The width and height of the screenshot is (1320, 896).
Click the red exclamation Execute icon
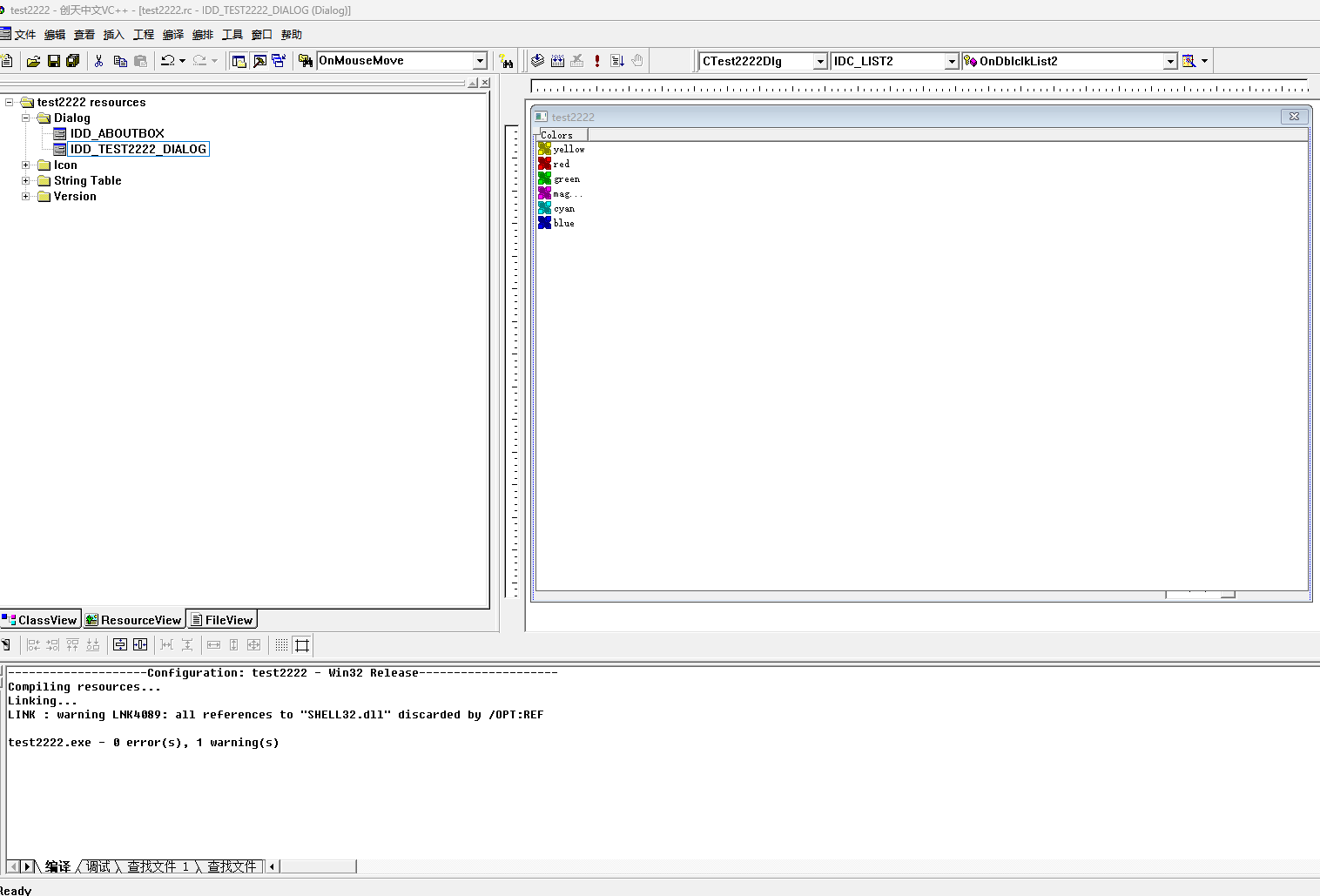pyautogui.click(x=597, y=61)
